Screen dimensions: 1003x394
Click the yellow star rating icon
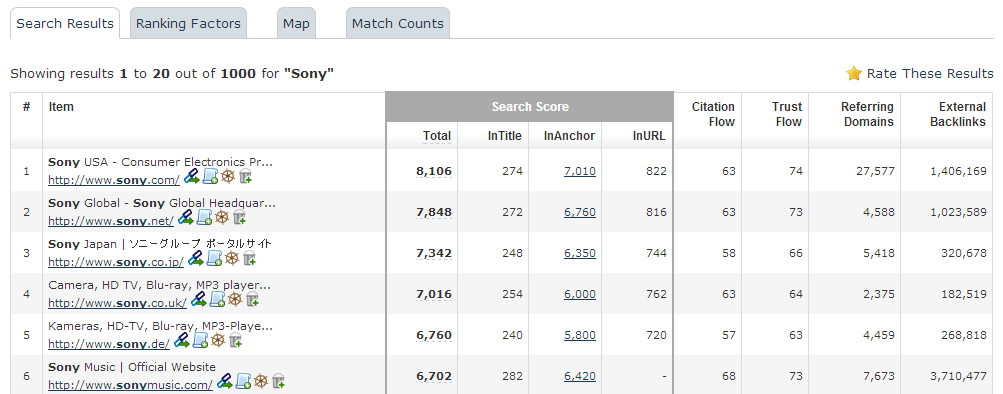tap(854, 74)
